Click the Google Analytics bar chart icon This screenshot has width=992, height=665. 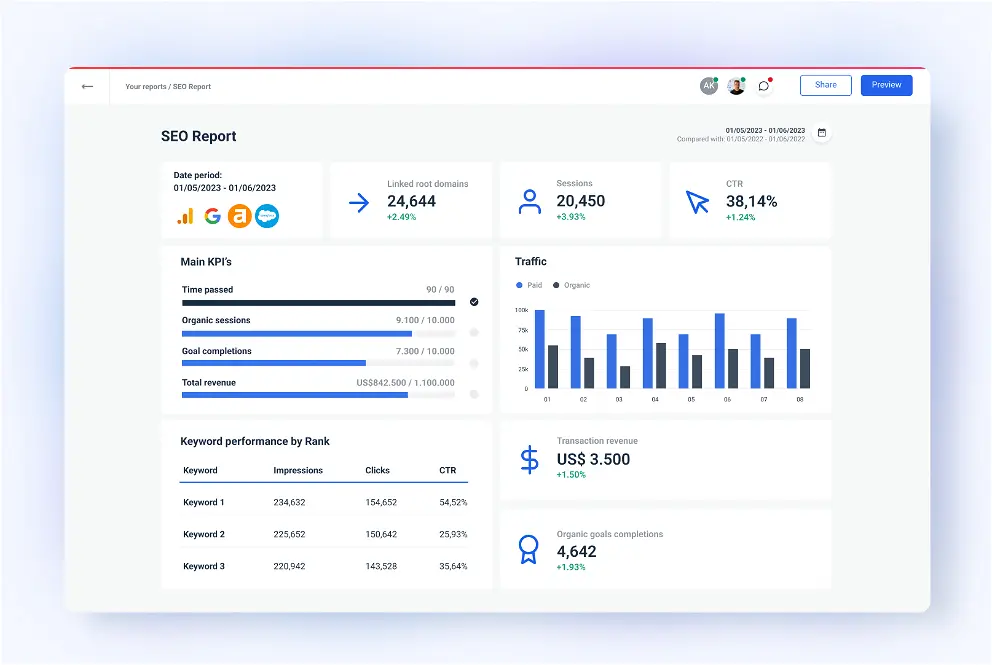pos(185,216)
